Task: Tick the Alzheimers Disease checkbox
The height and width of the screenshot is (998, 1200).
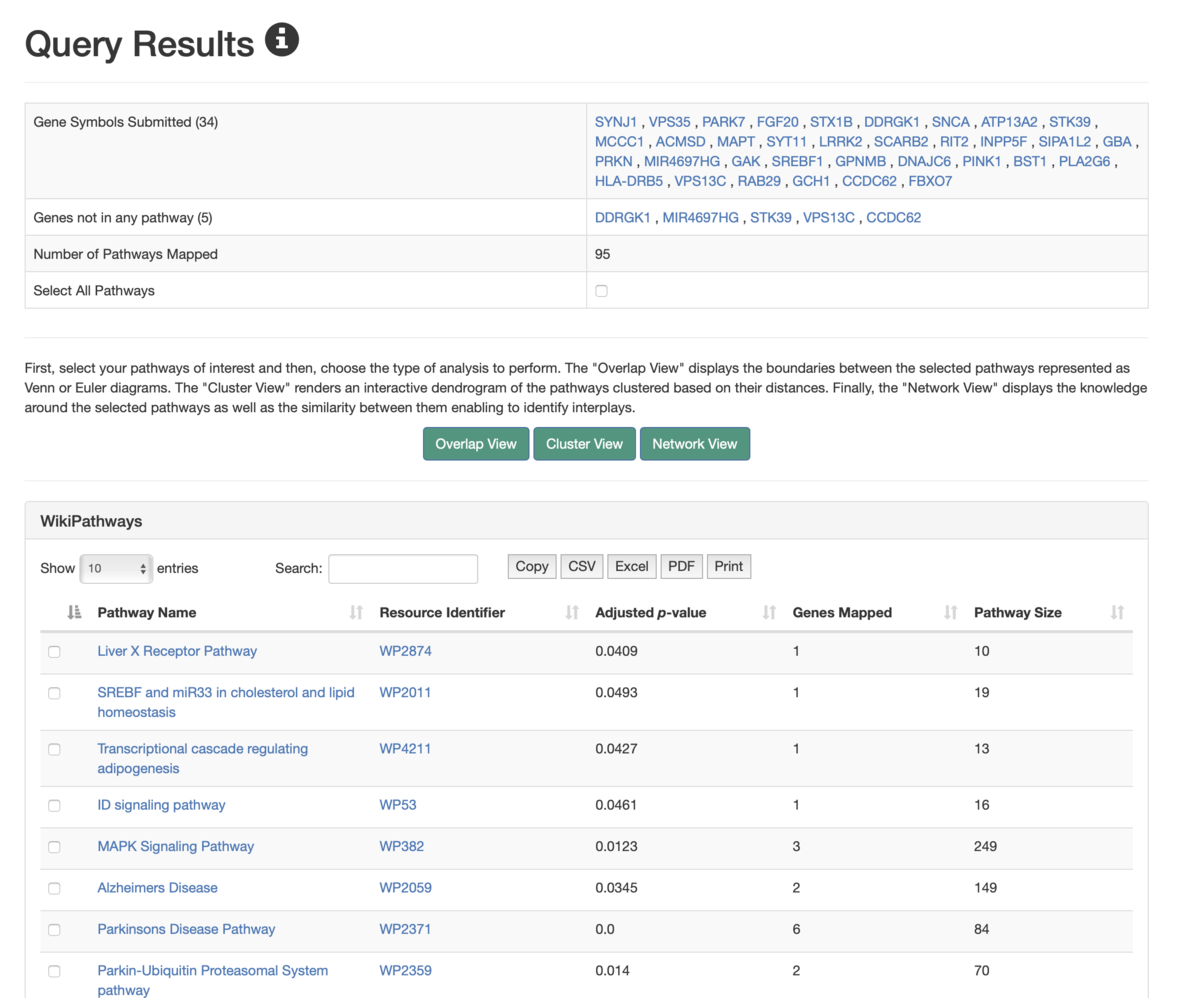Action: point(54,888)
